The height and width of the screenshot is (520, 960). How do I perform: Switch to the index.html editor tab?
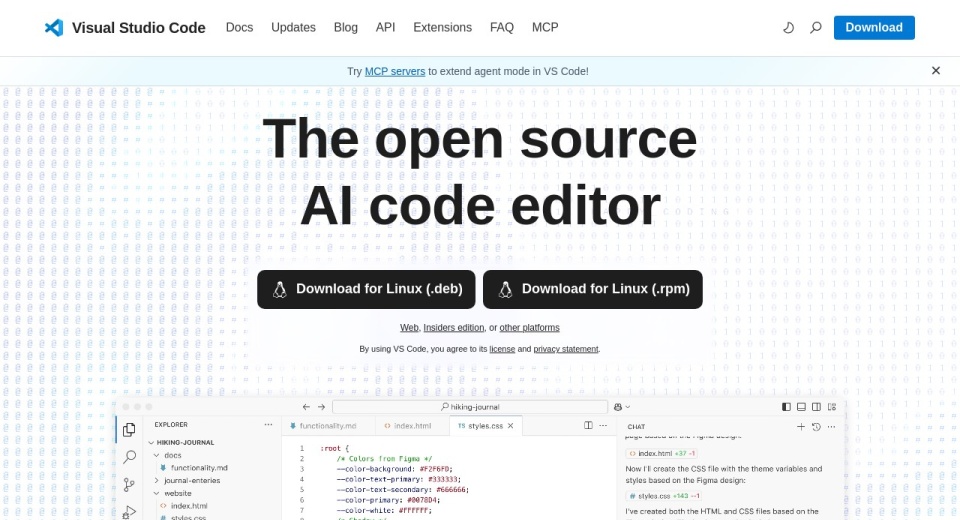point(411,426)
